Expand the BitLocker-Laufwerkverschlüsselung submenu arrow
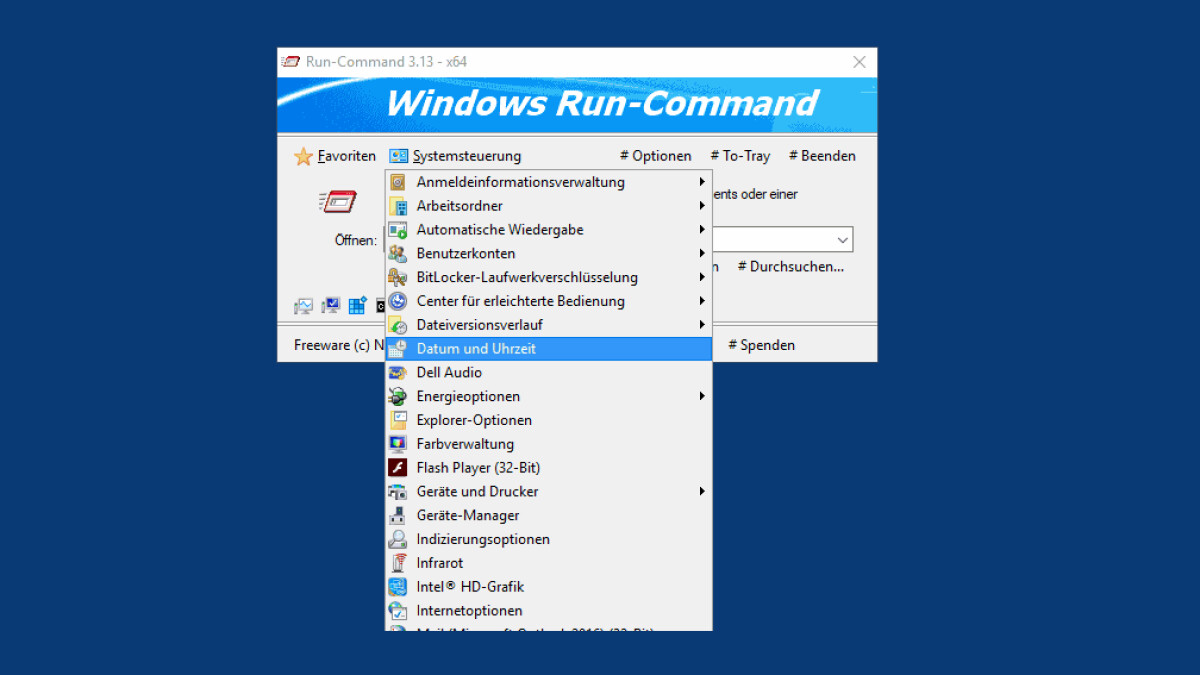This screenshot has height=675, width=1200. tap(702, 278)
